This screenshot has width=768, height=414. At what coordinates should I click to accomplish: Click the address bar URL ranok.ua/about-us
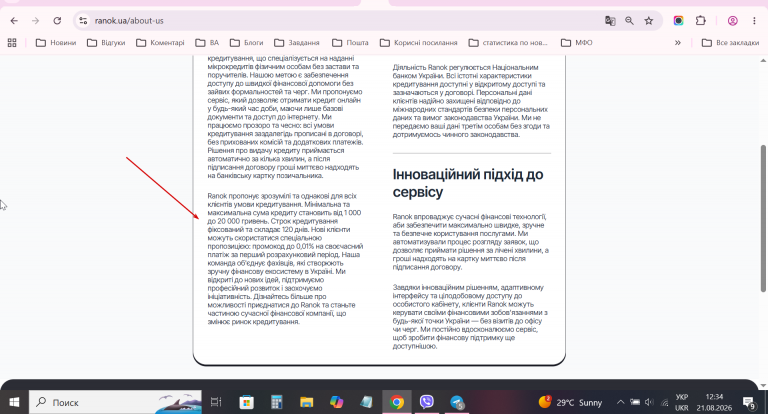pos(129,21)
